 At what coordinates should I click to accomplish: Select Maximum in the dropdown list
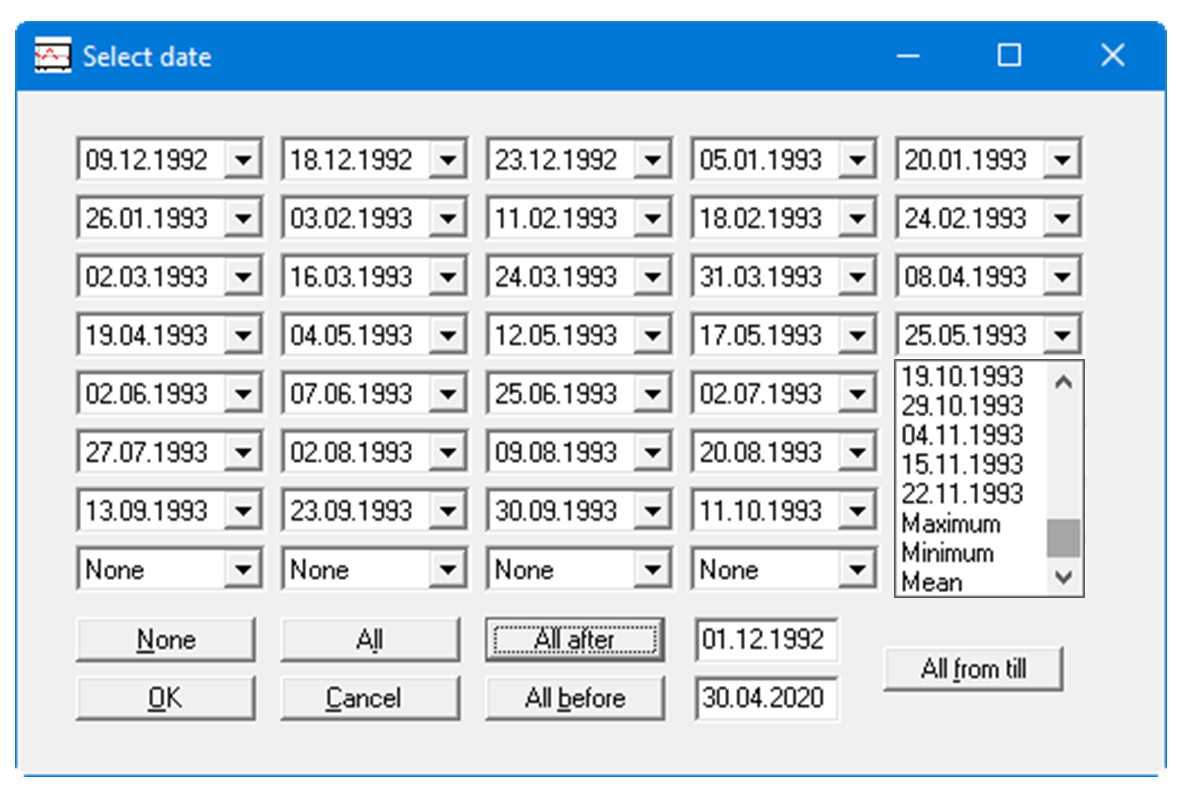(950, 524)
